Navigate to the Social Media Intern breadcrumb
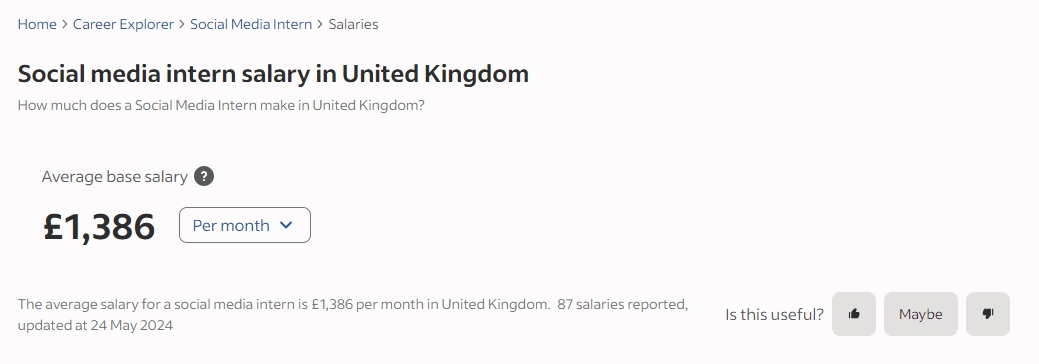This screenshot has width=1039, height=364. (250, 25)
